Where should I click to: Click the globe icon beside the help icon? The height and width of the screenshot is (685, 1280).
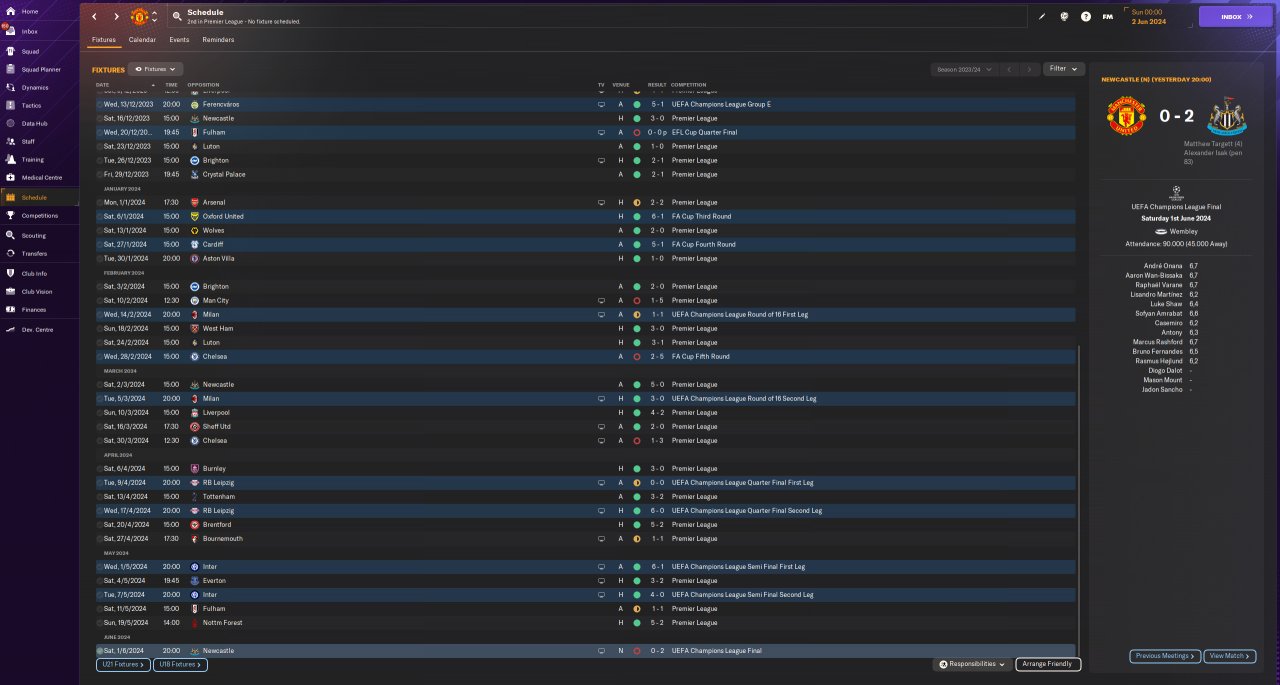(1064, 16)
